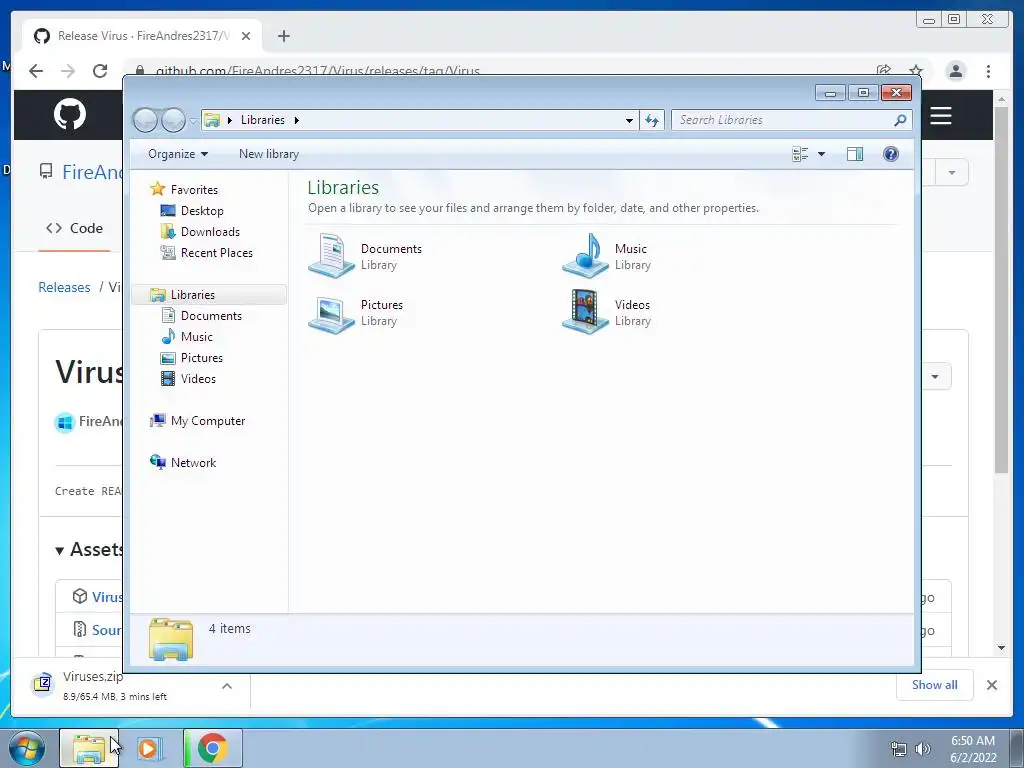
Task: Click scroll down arrow of Chrome page
Action: (1001, 648)
